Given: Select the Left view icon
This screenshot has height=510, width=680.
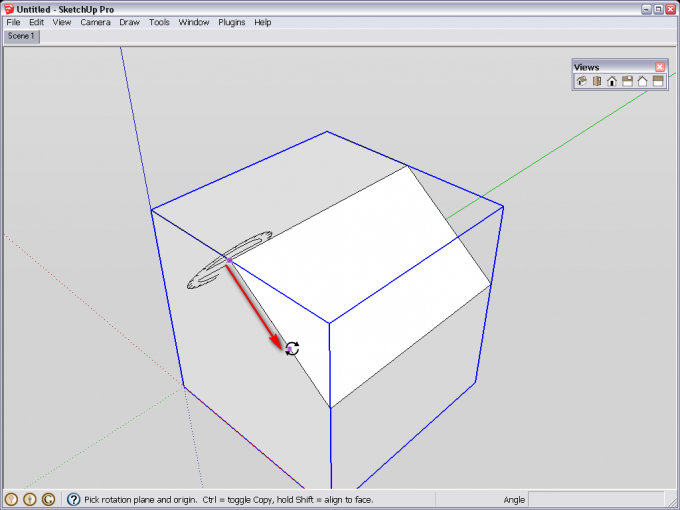Looking at the screenshot, I should 658,82.
